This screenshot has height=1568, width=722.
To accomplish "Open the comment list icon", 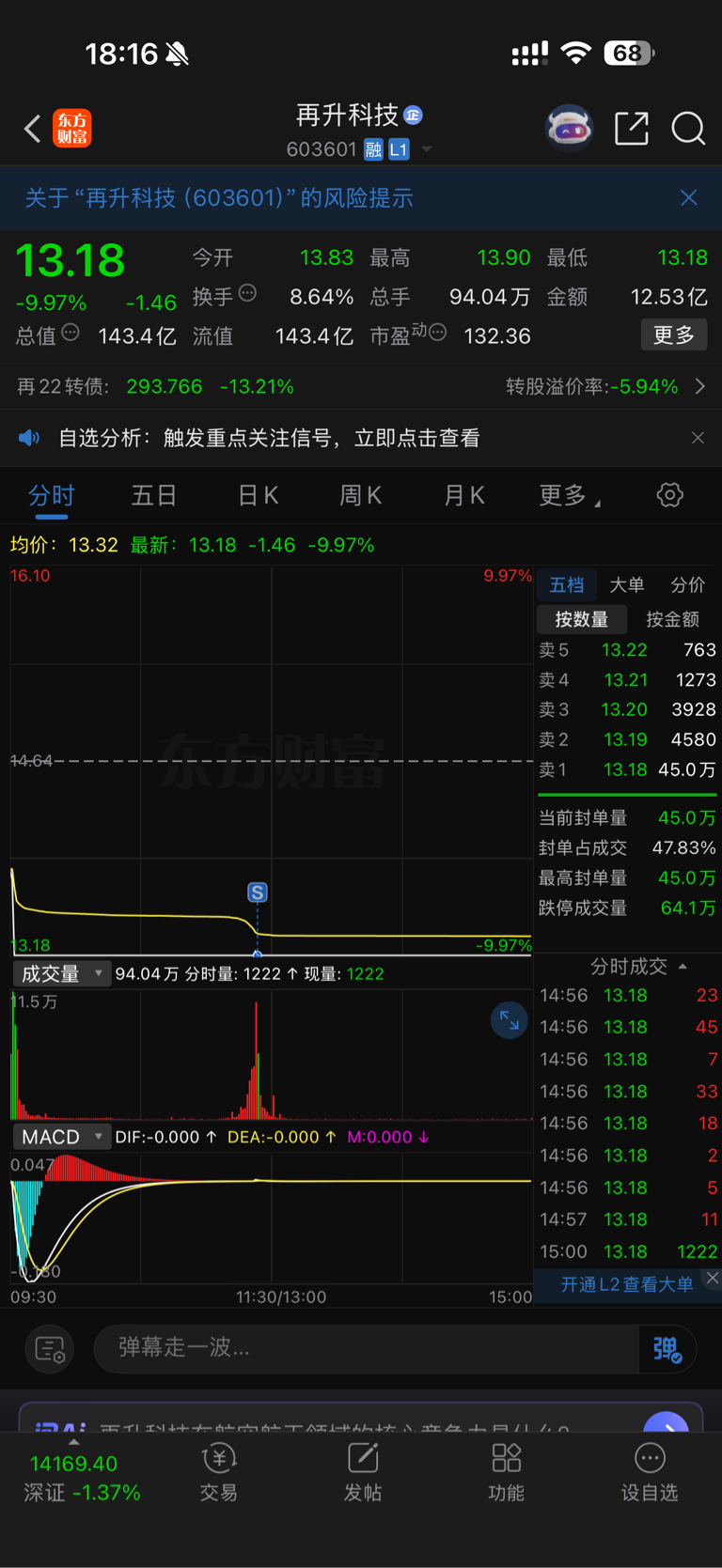I will [50, 1350].
